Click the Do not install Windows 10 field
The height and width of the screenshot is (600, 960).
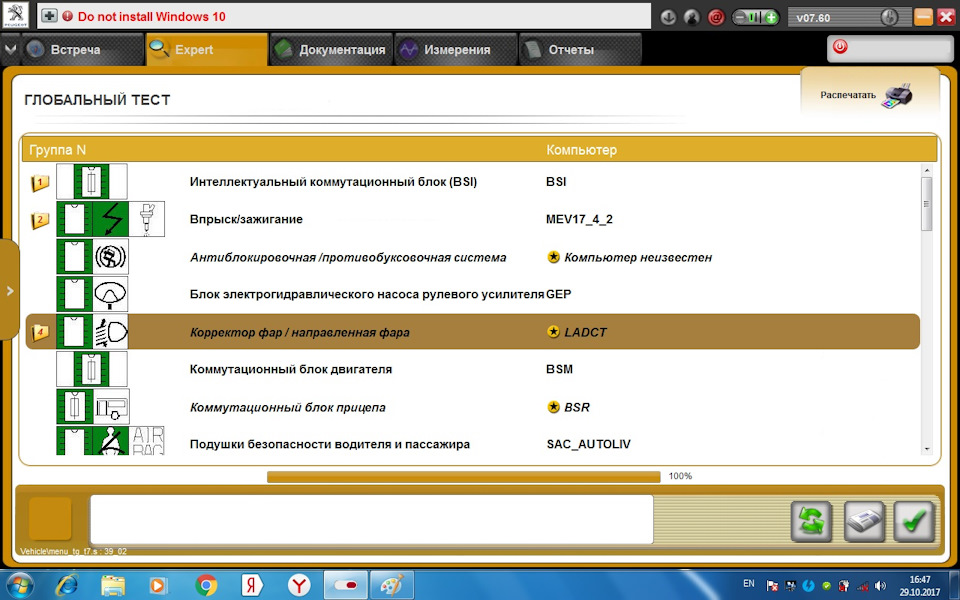coord(344,16)
